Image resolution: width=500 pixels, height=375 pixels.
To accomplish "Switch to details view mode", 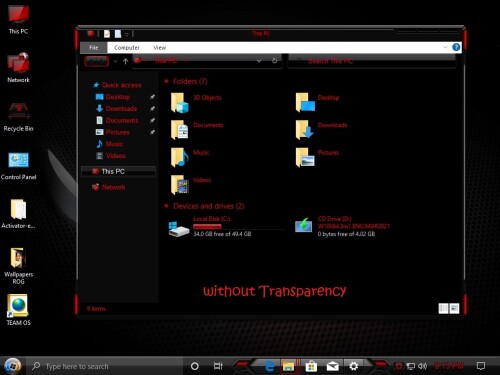I will 443,308.
